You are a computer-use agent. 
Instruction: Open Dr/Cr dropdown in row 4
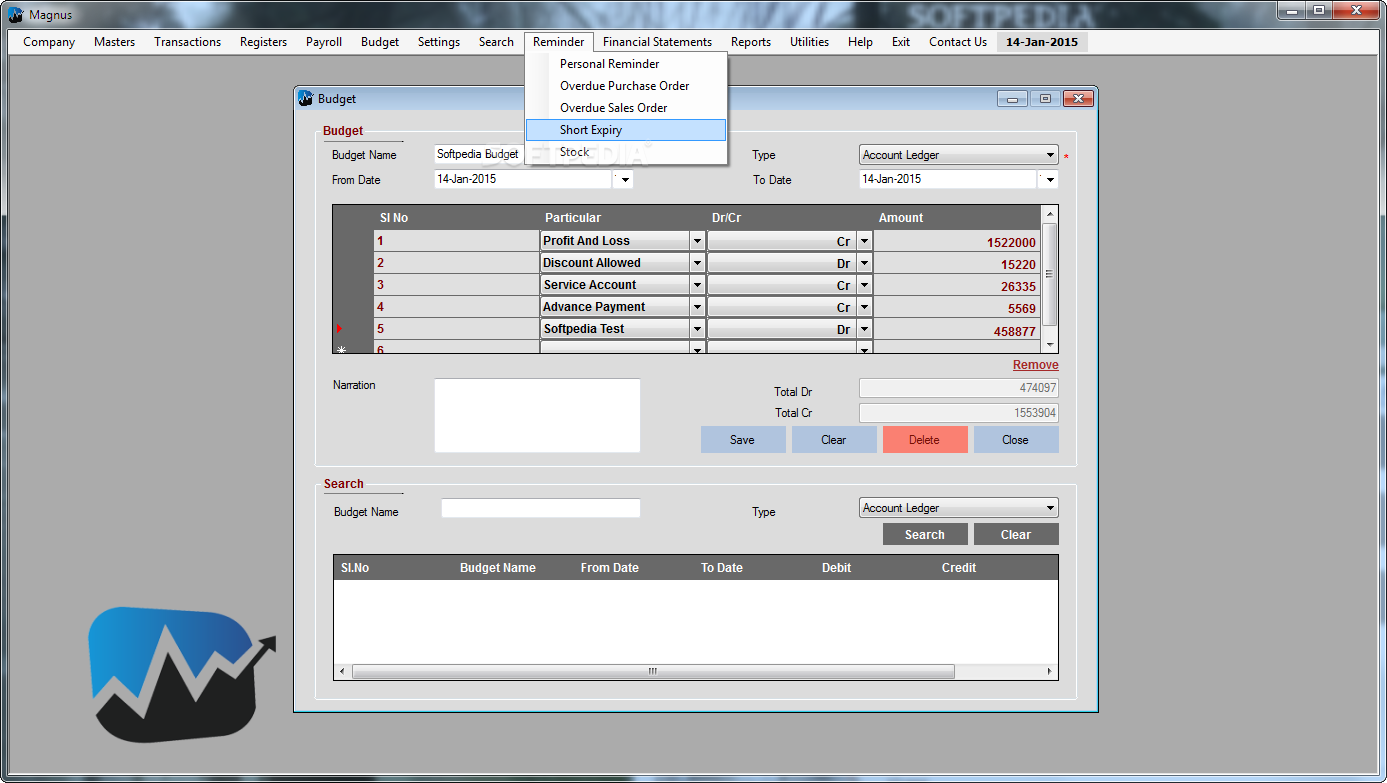[x=864, y=307]
